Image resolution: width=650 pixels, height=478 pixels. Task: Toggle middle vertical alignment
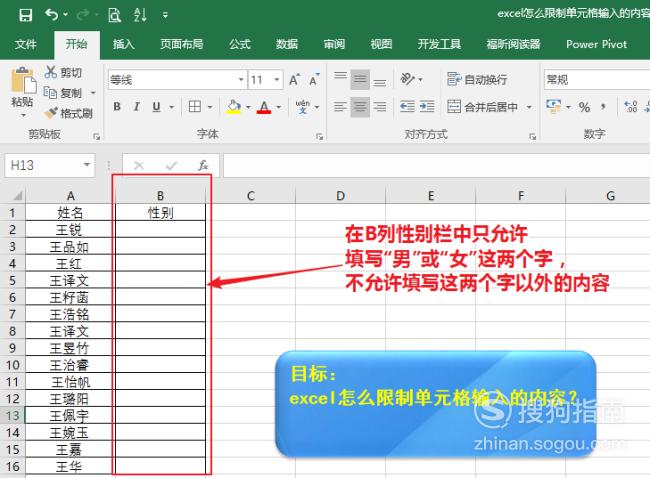pyautogui.click(x=360, y=79)
